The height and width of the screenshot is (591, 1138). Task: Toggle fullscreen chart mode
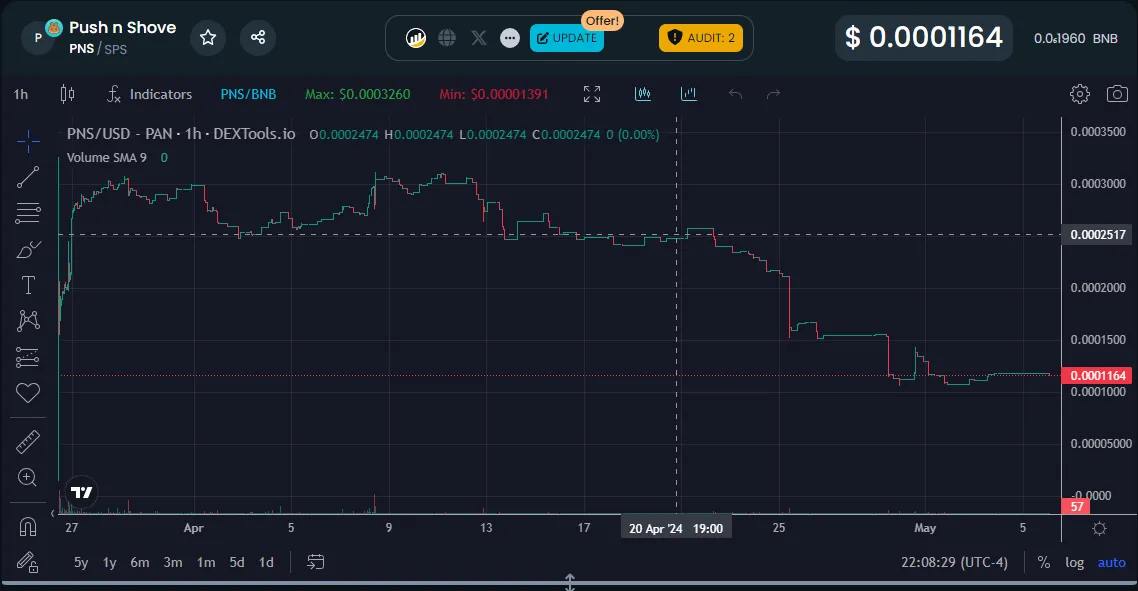pyautogui.click(x=592, y=94)
